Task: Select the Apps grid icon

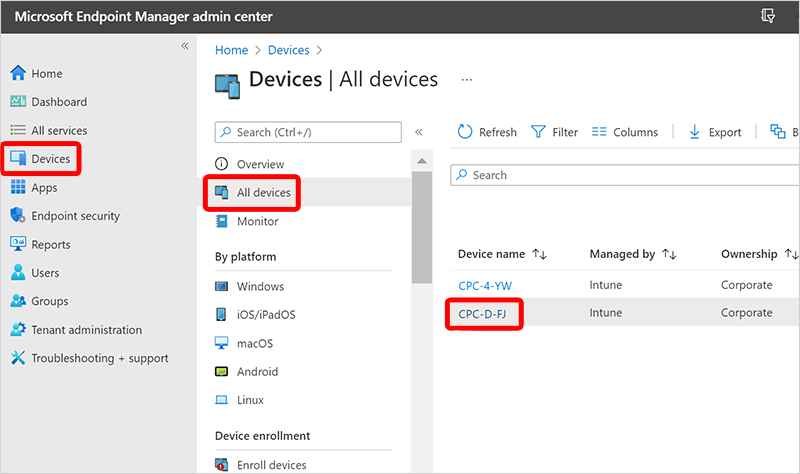Action: [x=18, y=188]
